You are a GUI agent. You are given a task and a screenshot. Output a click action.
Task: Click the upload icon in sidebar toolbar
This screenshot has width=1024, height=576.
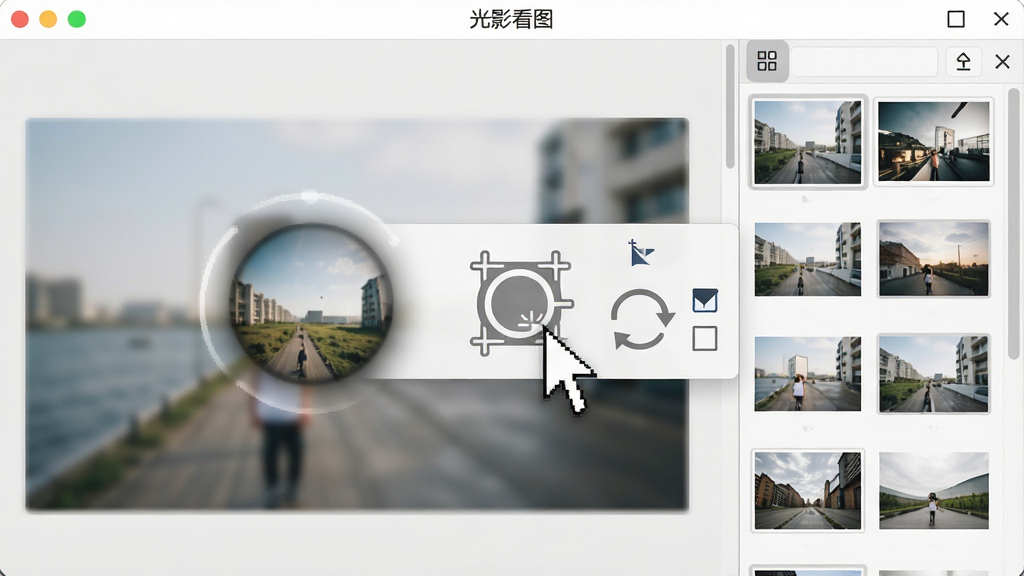pos(963,61)
